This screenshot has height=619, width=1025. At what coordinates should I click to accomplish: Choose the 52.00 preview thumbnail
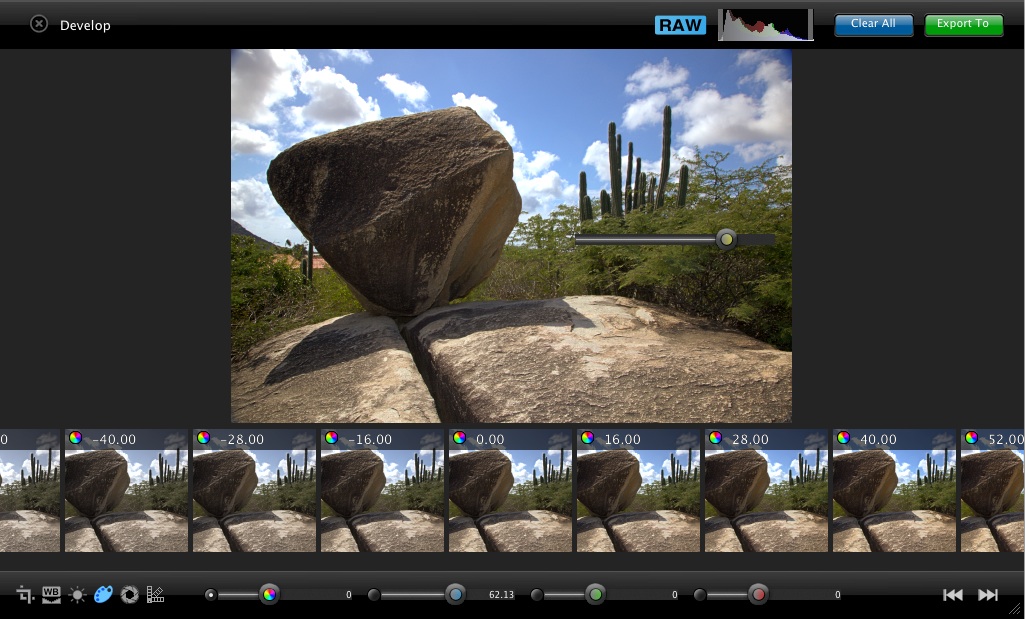[x=993, y=490]
